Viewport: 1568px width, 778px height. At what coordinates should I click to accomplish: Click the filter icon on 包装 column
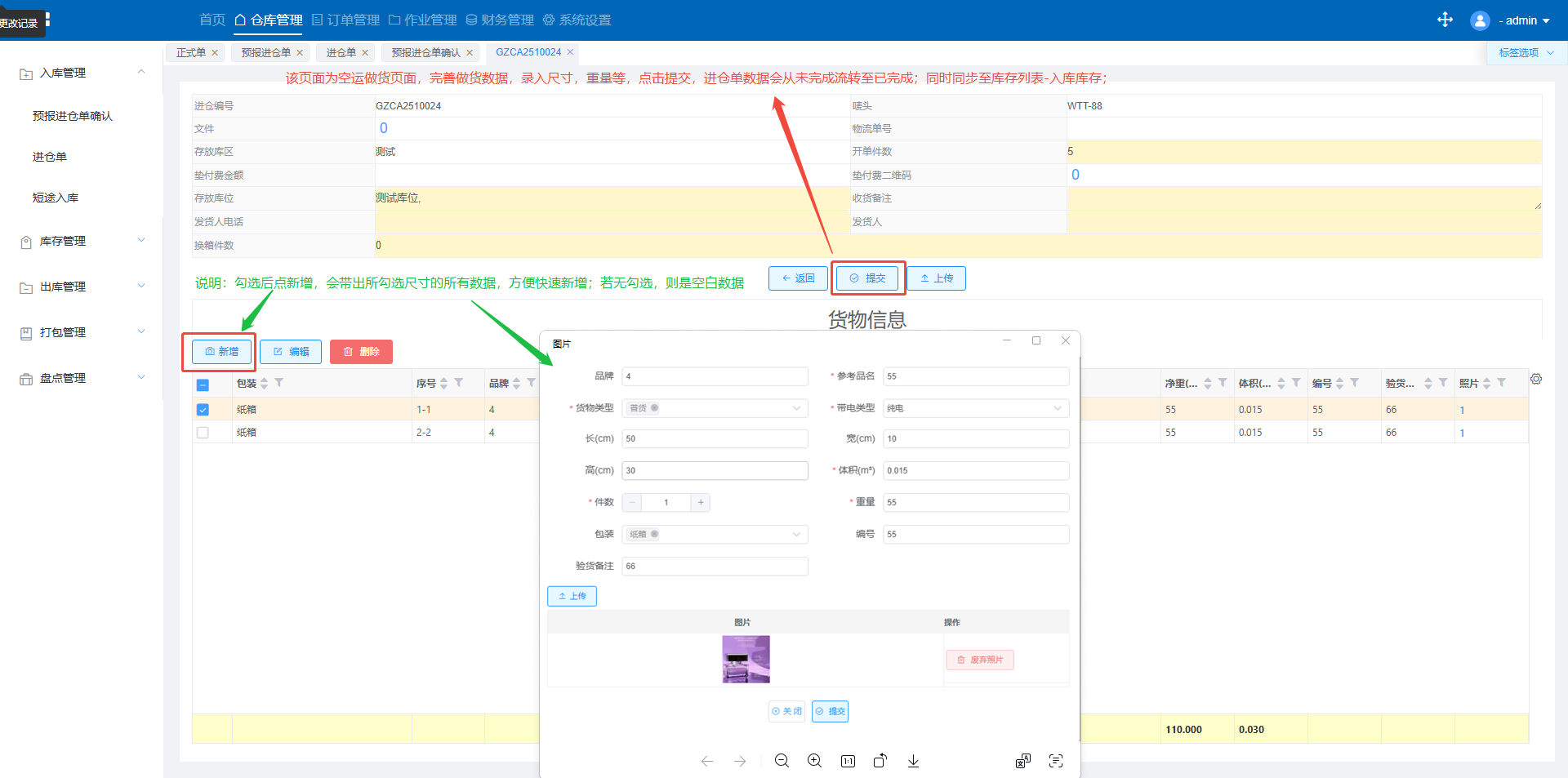click(279, 383)
